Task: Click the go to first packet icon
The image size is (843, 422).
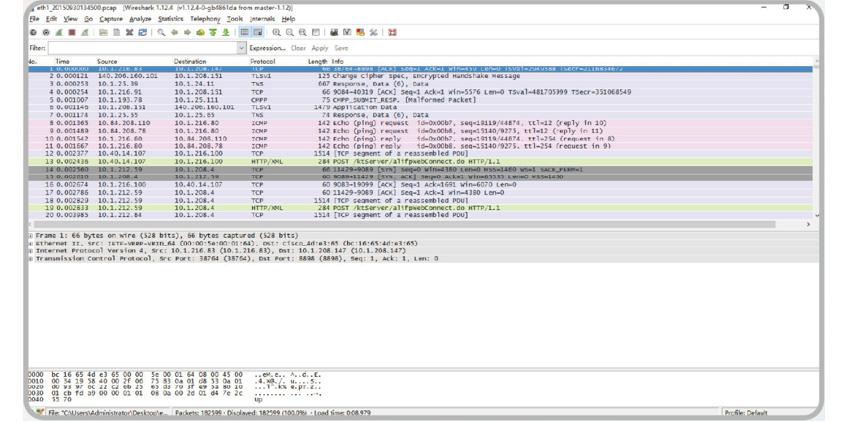Action: (211, 32)
